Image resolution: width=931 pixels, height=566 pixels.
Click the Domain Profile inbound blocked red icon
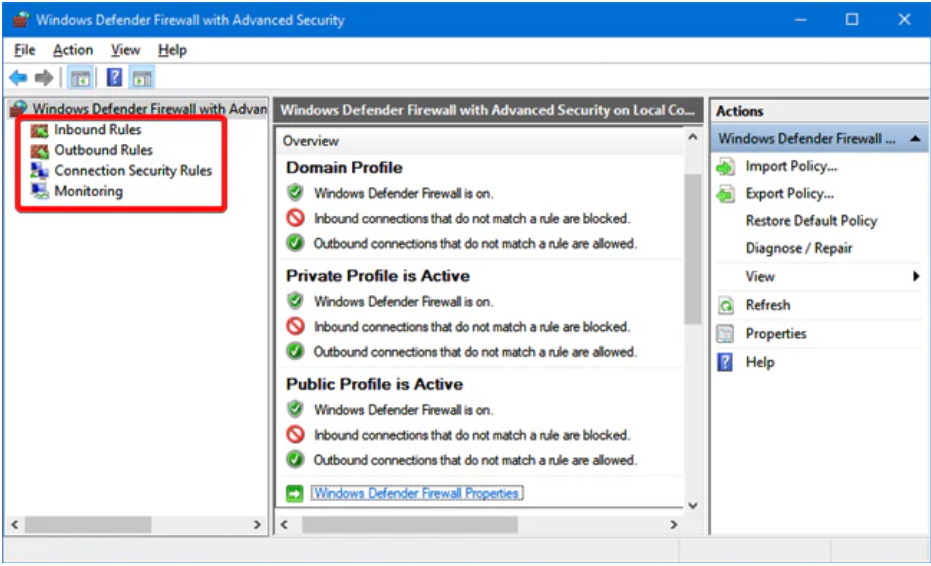point(295,218)
